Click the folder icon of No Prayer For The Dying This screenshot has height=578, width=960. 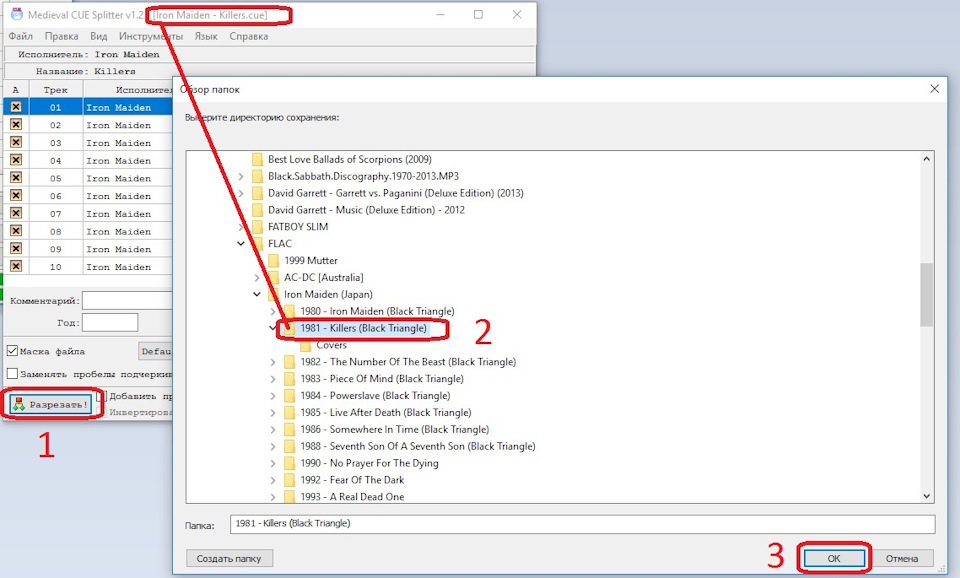[x=290, y=463]
